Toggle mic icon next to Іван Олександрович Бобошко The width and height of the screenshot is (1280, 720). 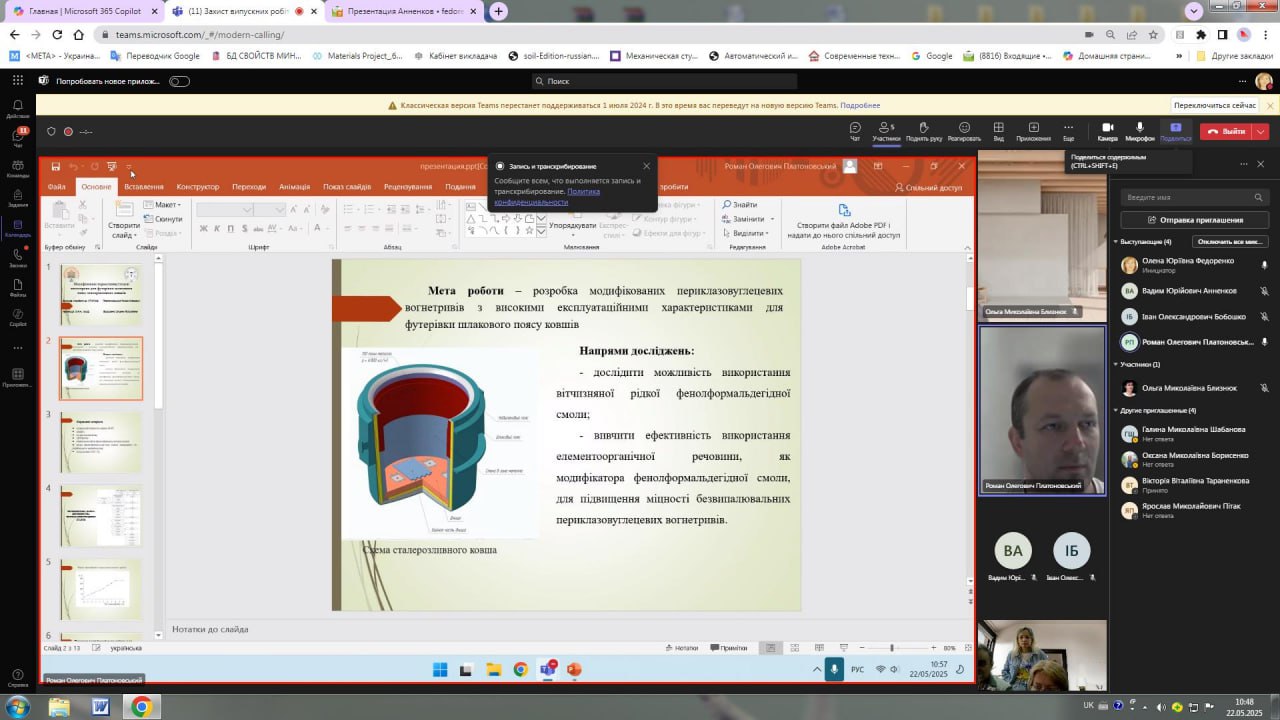tap(1264, 317)
